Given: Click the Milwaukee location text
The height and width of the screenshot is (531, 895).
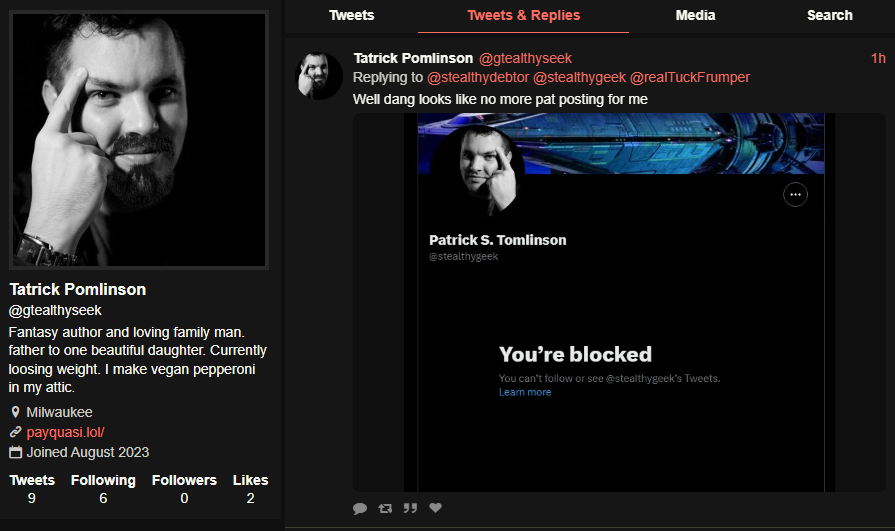Looking at the screenshot, I should (x=59, y=412).
